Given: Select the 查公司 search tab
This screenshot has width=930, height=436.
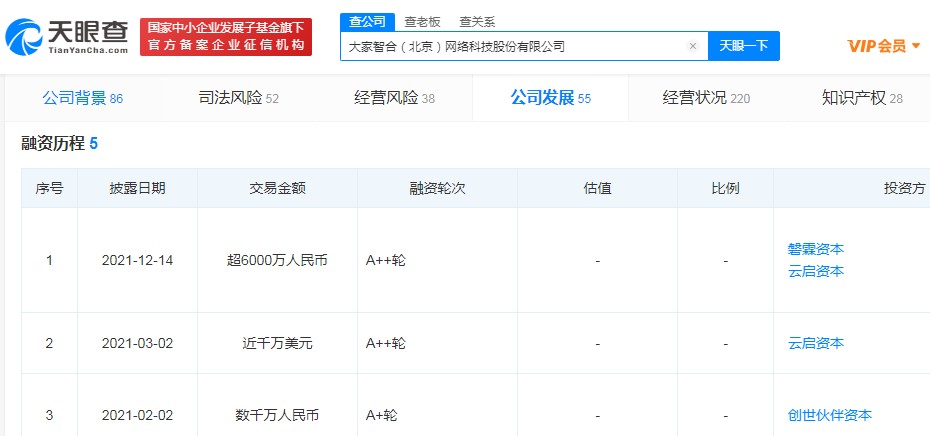Looking at the screenshot, I should tap(367, 22).
